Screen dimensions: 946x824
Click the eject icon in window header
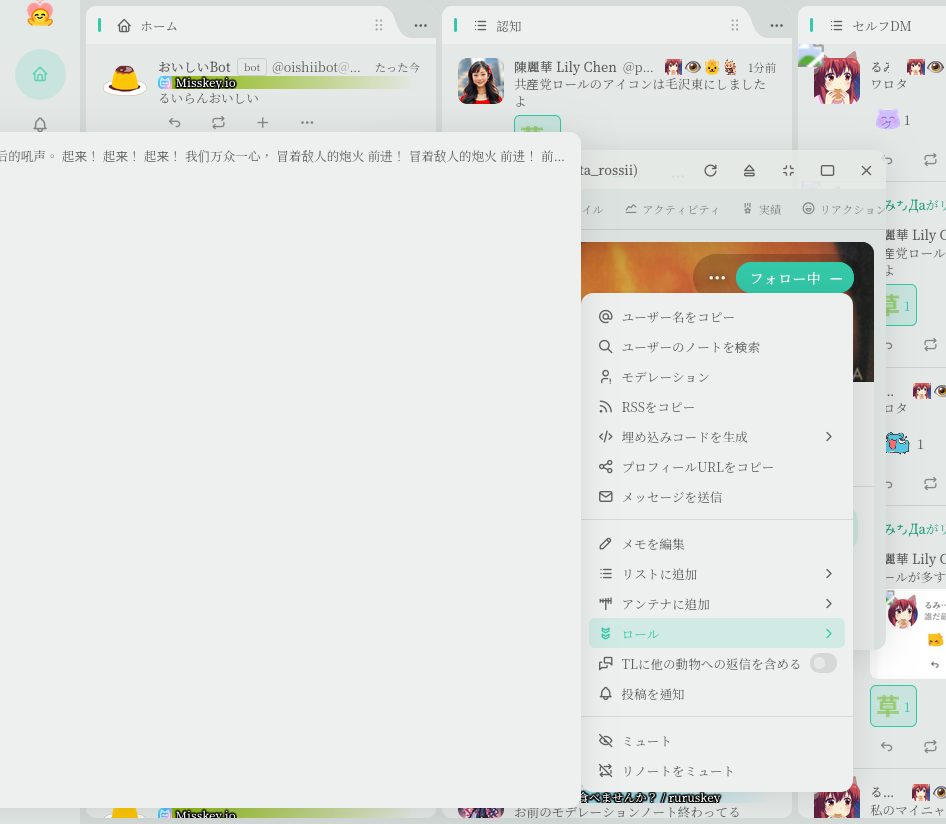pos(749,171)
